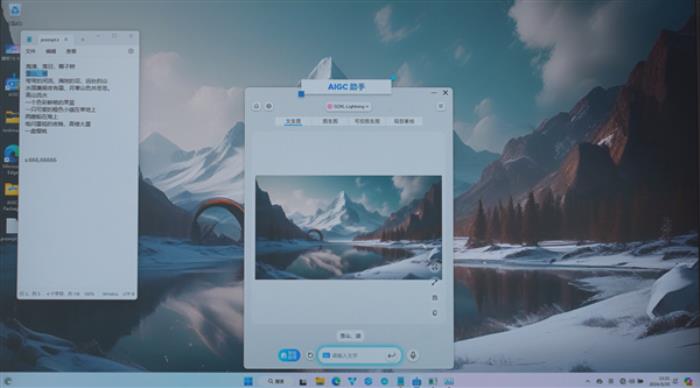Open the 编辑 menu in Notepad

pos(51,51)
